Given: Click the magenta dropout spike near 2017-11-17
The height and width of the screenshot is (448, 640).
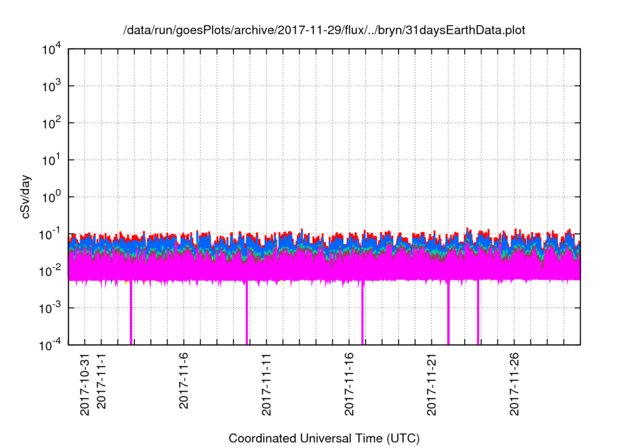Looking at the screenshot, I should [362, 313].
